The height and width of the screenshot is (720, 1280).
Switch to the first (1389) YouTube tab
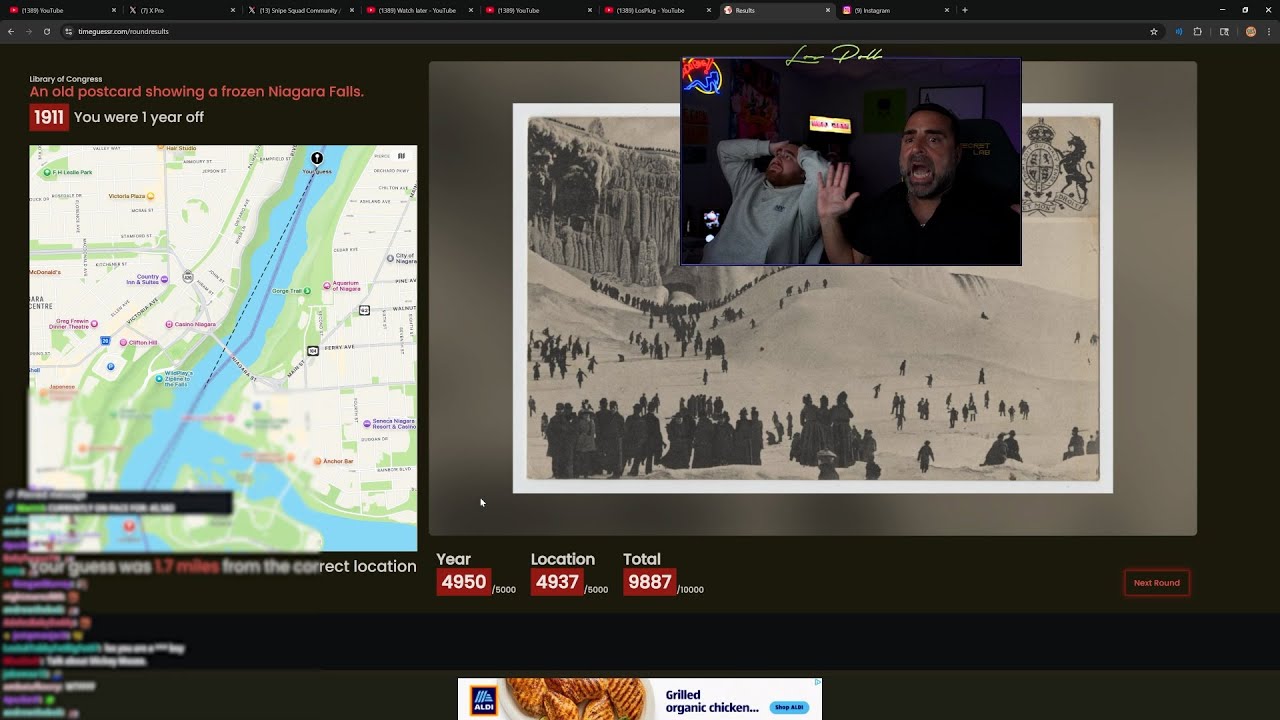click(x=60, y=10)
